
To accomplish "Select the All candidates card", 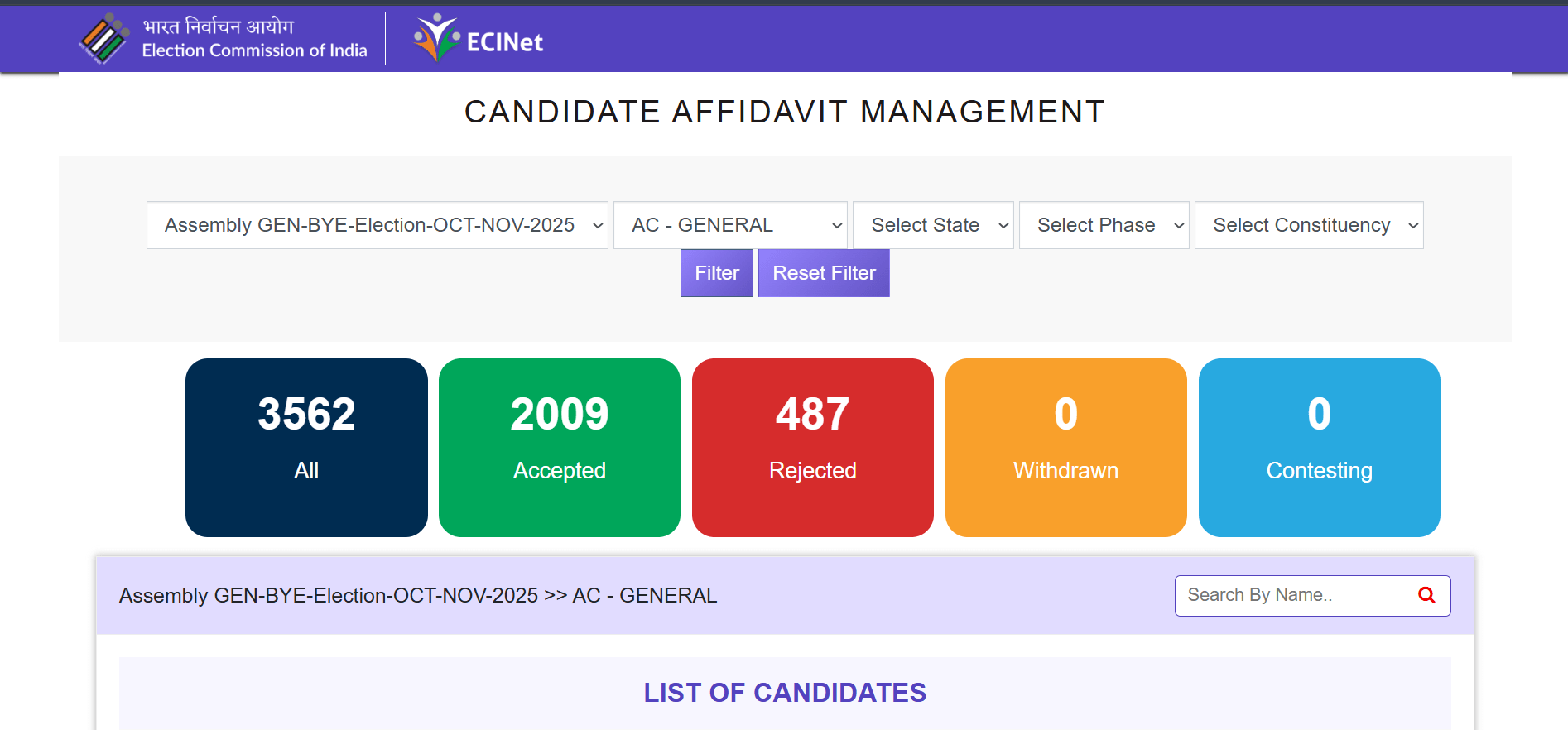I will pos(306,447).
